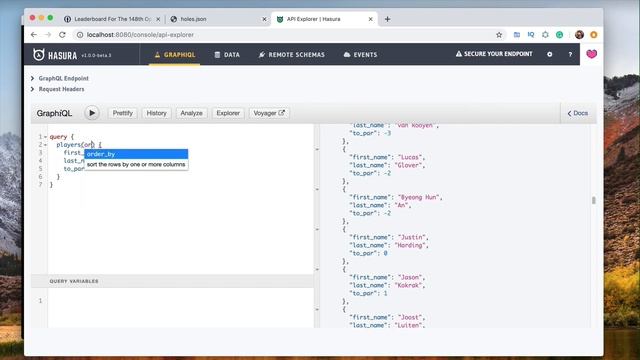Click the orange extension icon

pos(593,35)
